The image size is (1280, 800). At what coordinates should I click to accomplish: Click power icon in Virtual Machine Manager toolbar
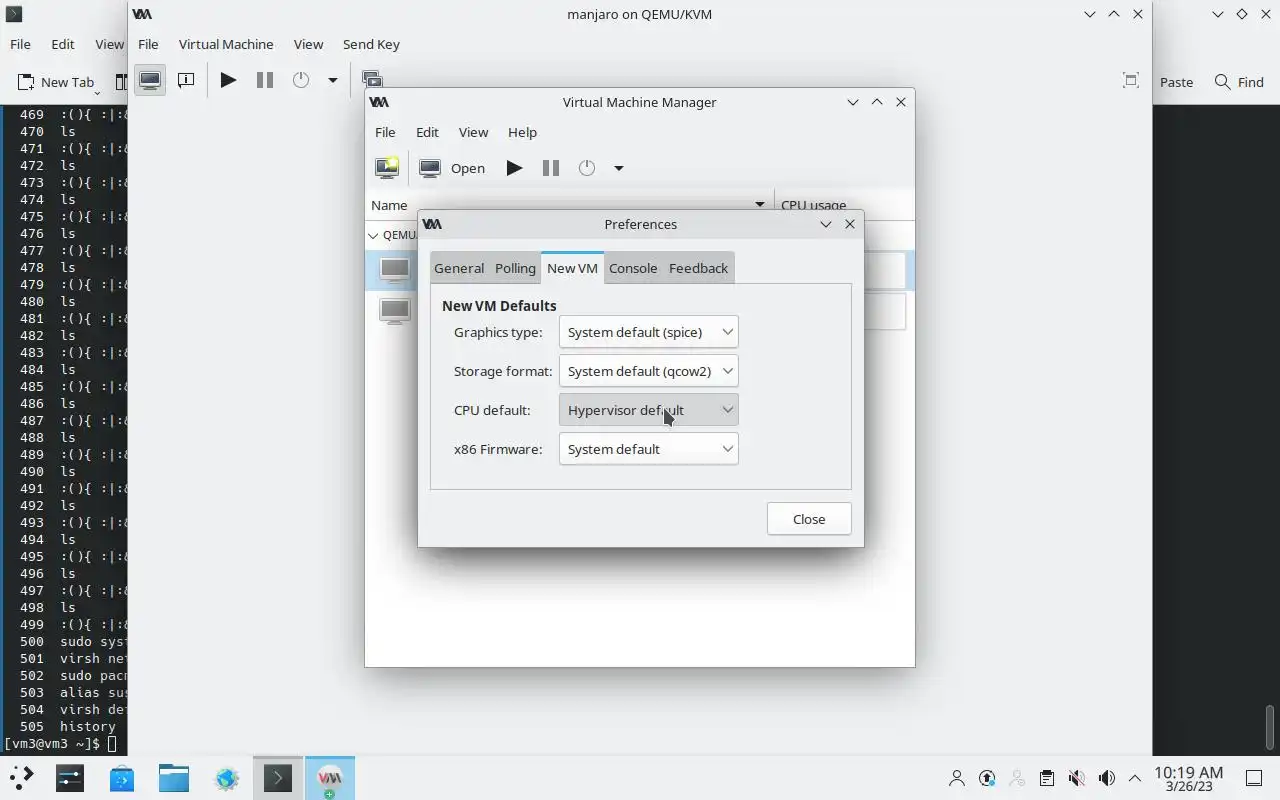(587, 168)
